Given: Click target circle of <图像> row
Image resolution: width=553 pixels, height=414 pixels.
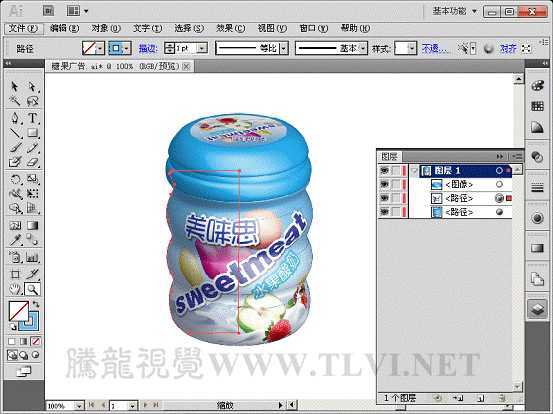Looking at the screenshot, I should click(499, 184).
